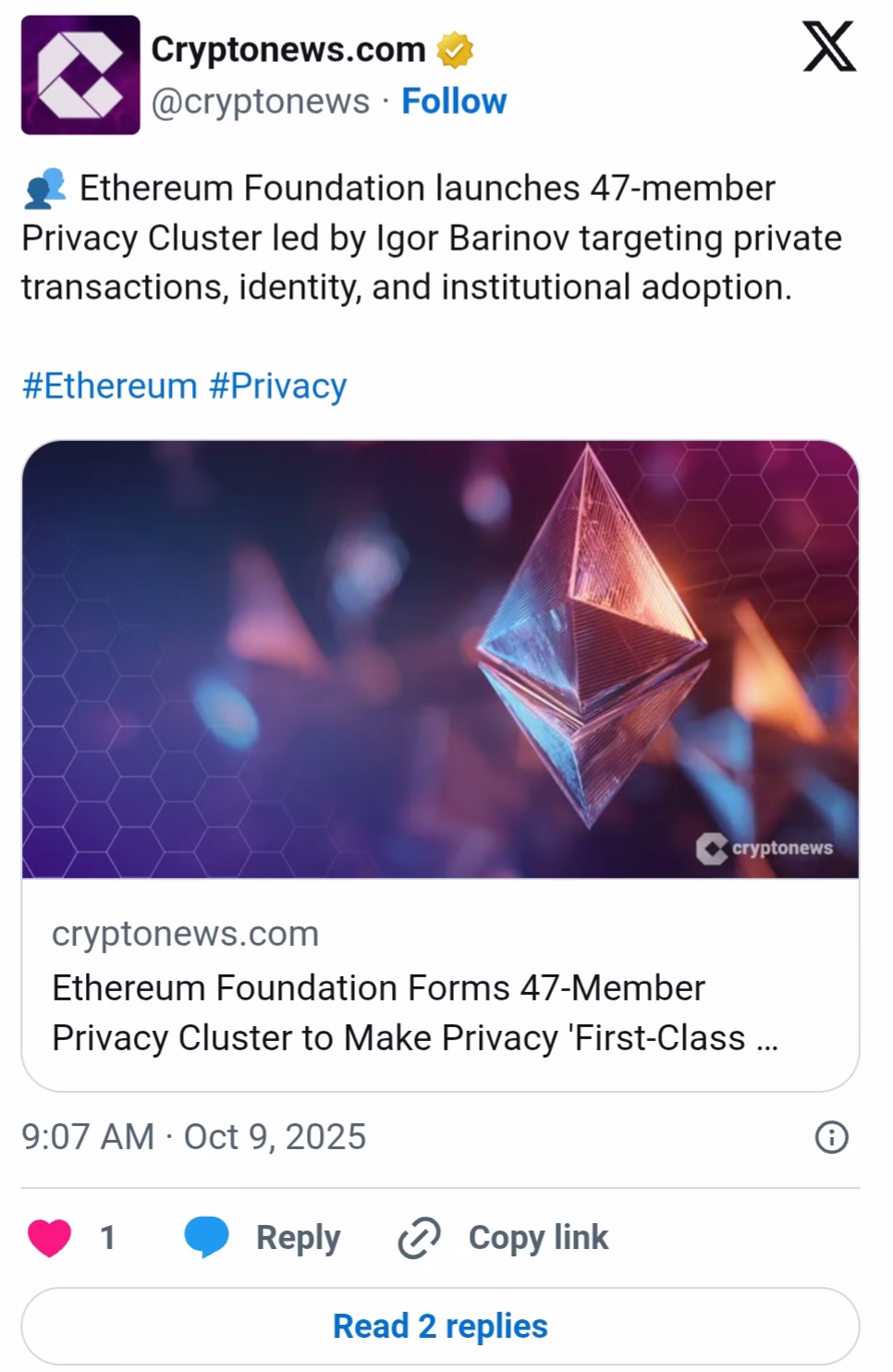Open the #Privacy hashtag

tap(277, 386)
